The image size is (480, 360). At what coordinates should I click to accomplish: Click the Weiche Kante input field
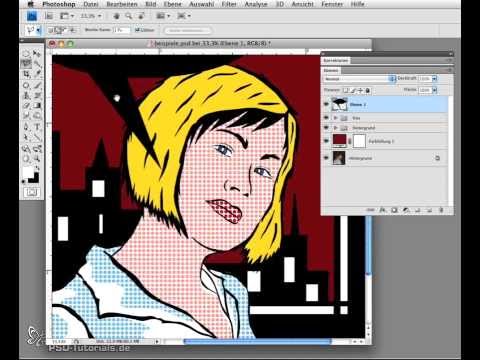click(121, 30)
